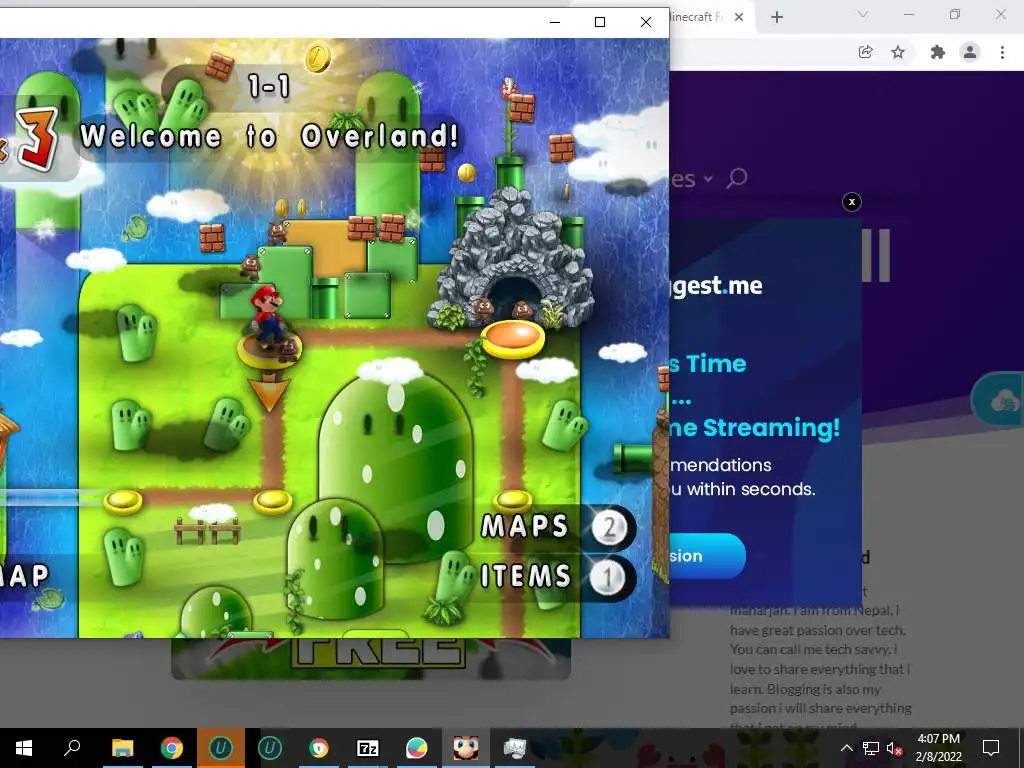Click the gold coin atop the game map
1024x768 pixels.
(318, 58)
